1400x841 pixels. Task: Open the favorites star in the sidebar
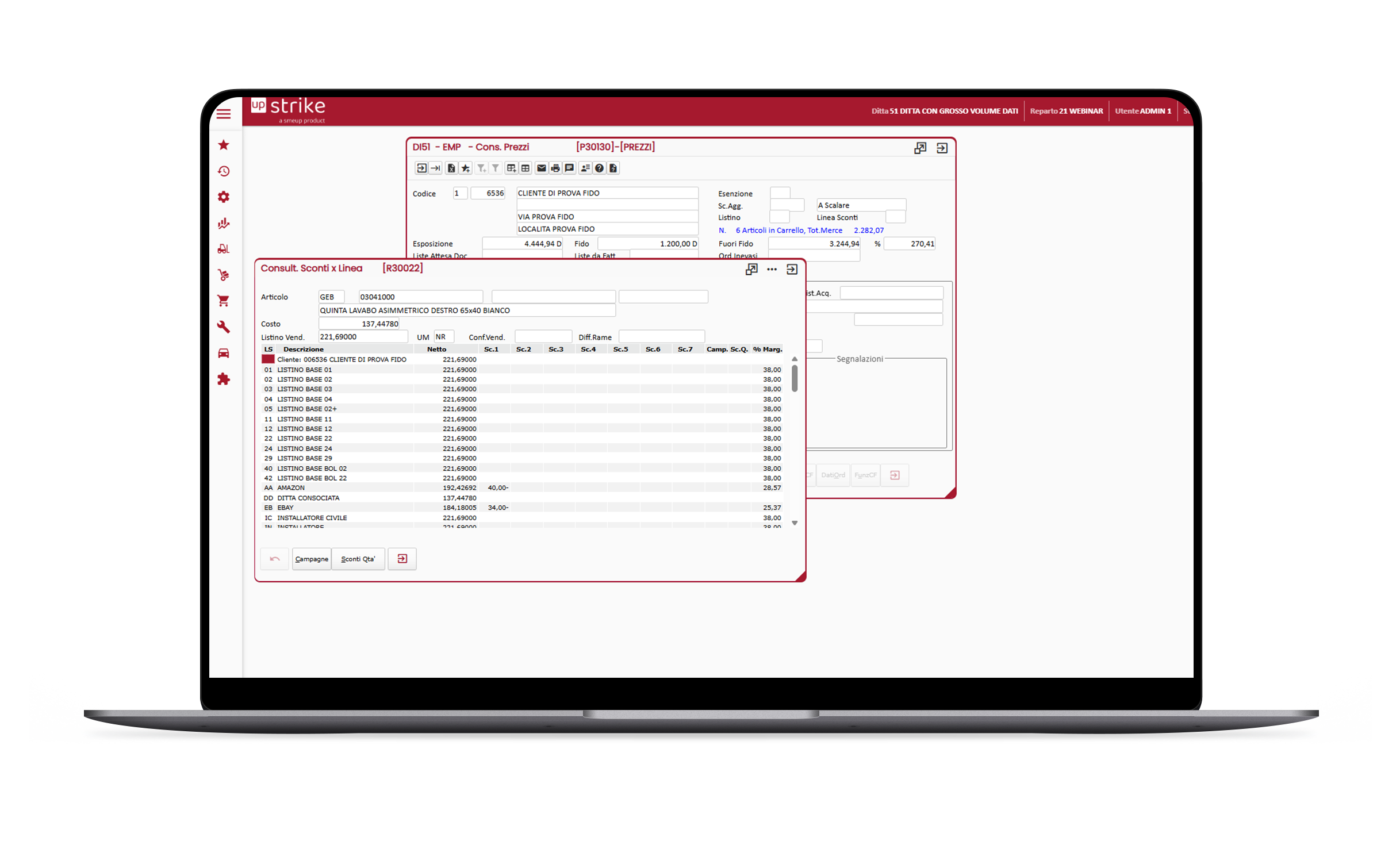tap(224, 145)
